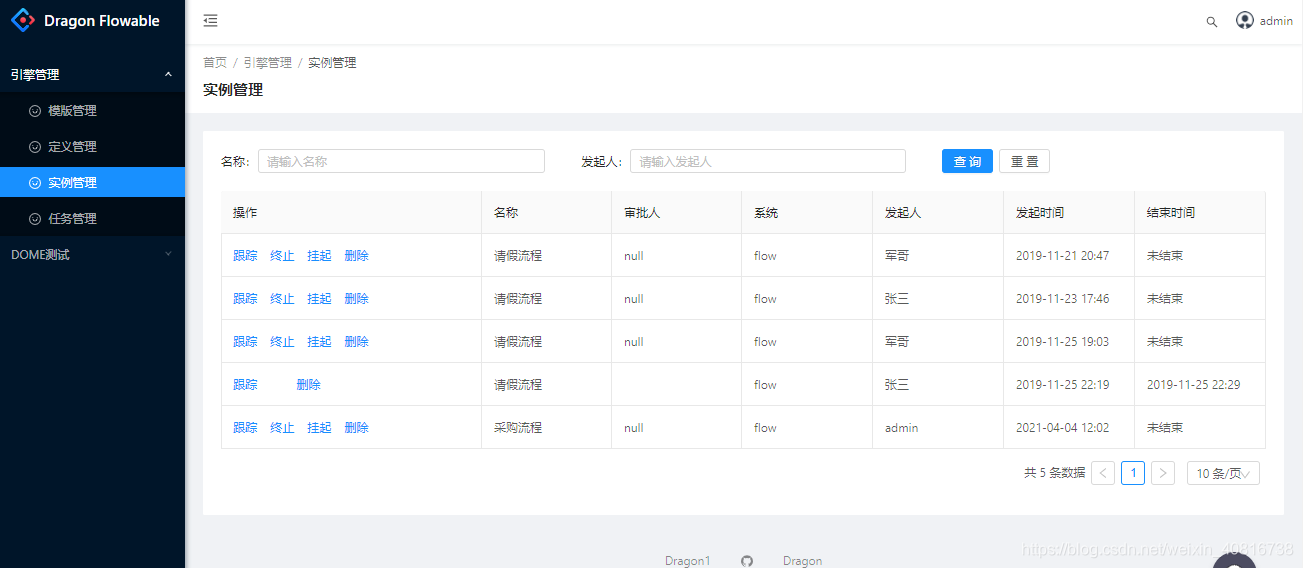Open 任务管理 in the sidebar
Screen dimensions: 1303x568
pos(92,219)
